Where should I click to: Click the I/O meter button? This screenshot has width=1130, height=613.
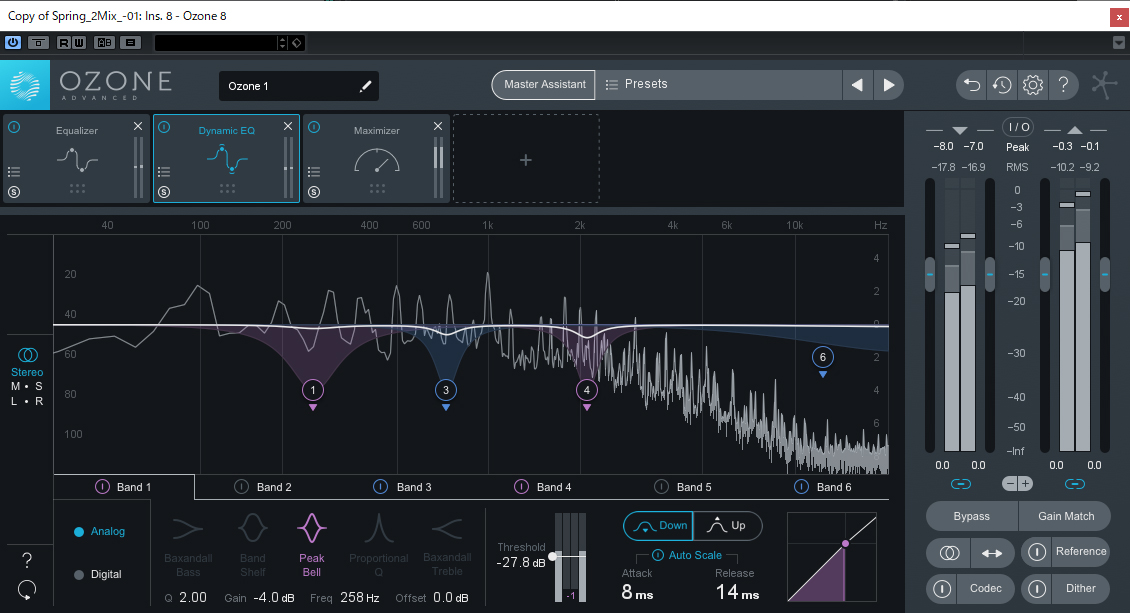click(x=1018, y=127)
